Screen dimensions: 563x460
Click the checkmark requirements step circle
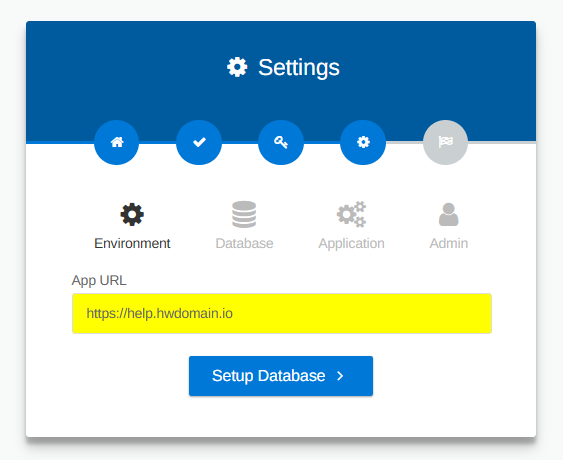[x=199, y=142]
